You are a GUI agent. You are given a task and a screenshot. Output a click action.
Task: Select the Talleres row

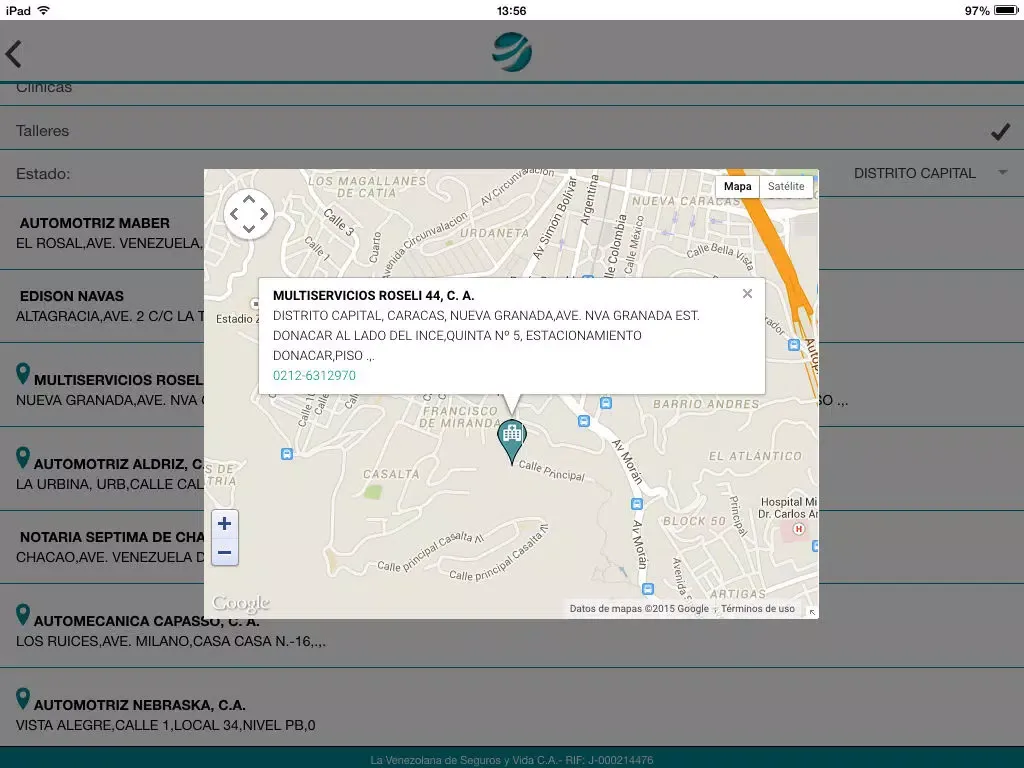[x=512, y=129]
